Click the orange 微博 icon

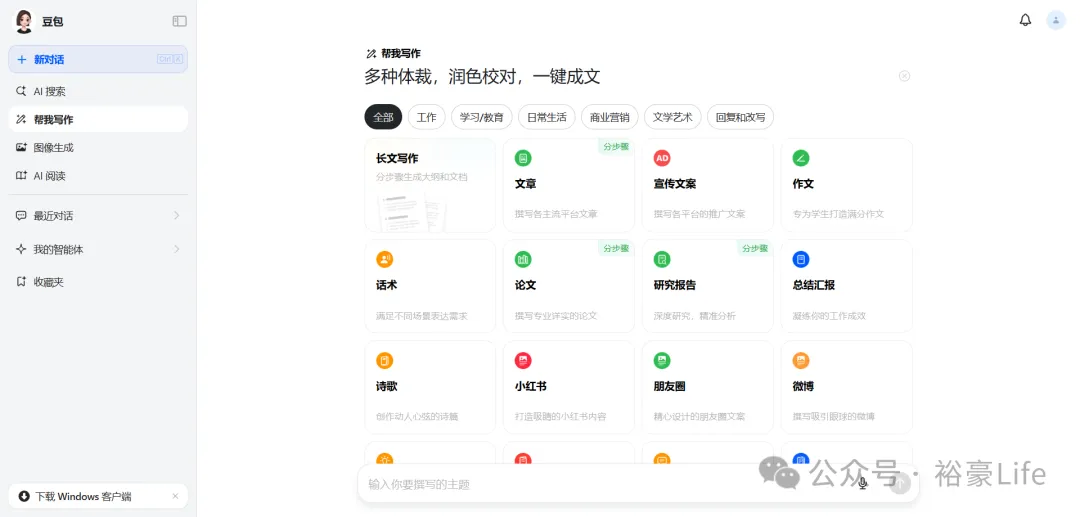point(801,360)
